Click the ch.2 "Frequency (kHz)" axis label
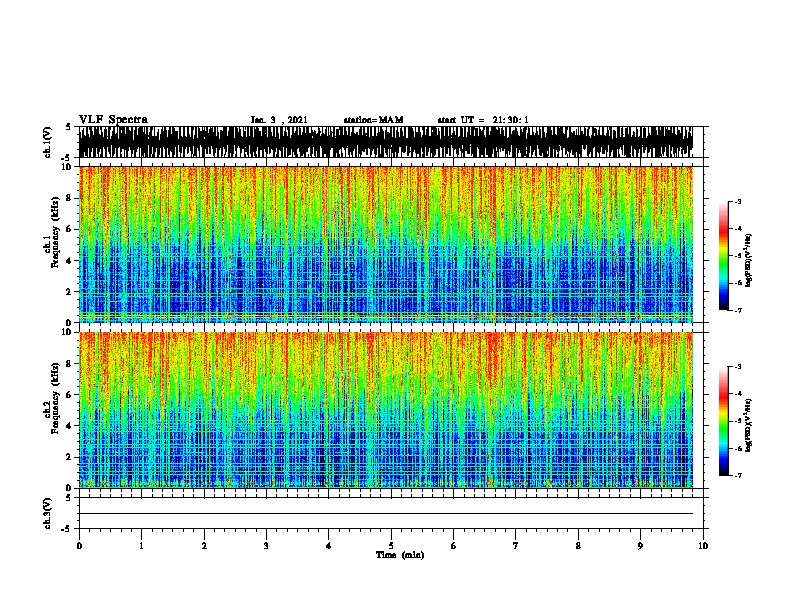The height and width of the screenshot is (612, 792). coord(55,397)
